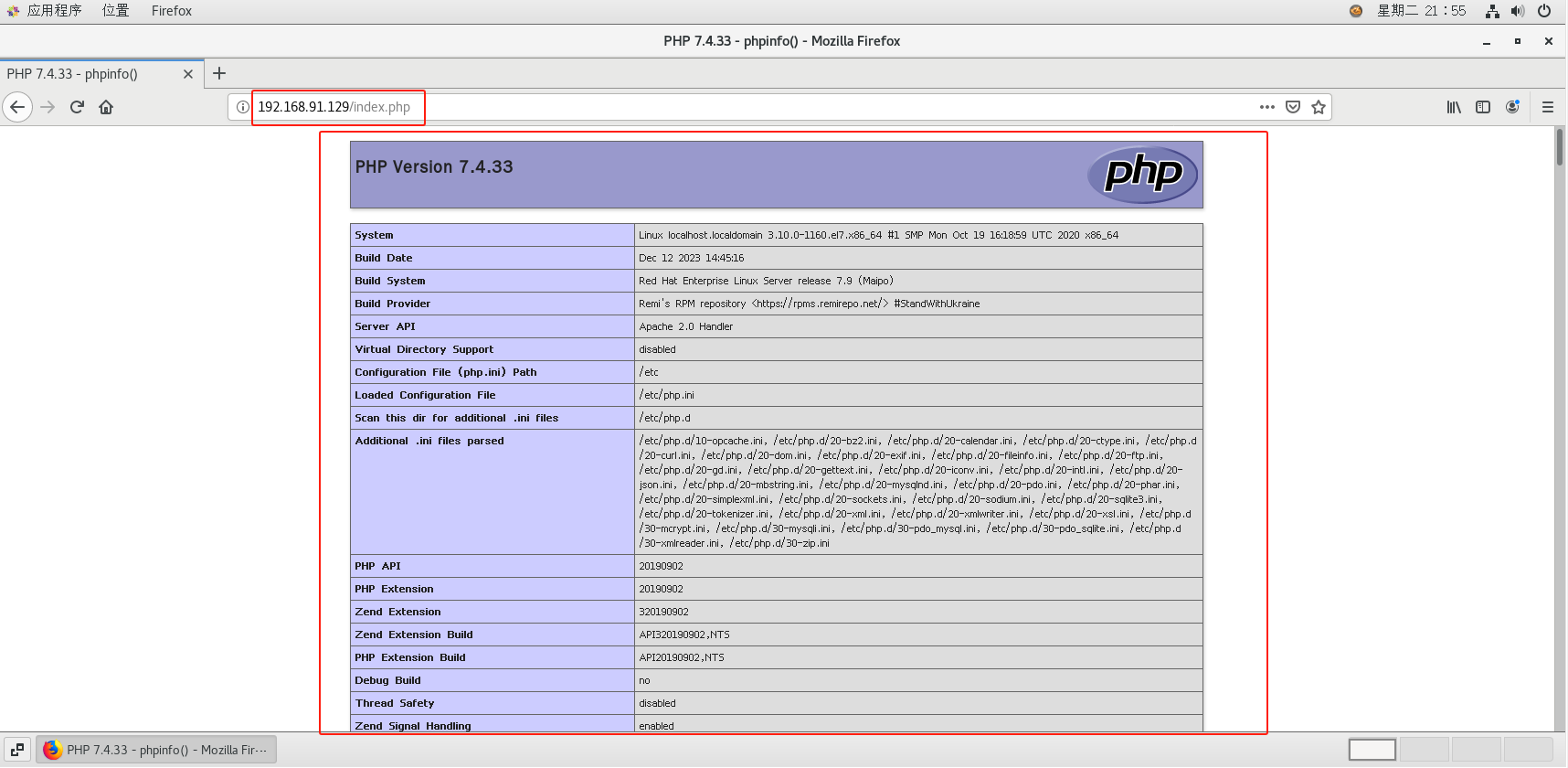The image size is (1568, 768).
Task: Click the 'Build System' row label
Action: 390,281
